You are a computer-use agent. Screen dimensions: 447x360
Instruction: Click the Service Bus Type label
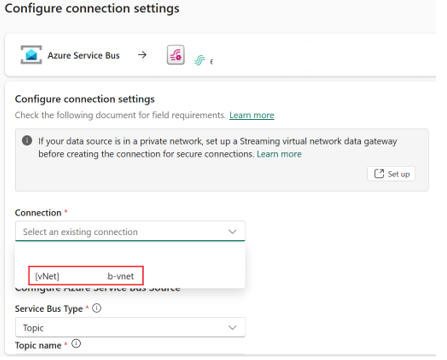coord(49,309)
